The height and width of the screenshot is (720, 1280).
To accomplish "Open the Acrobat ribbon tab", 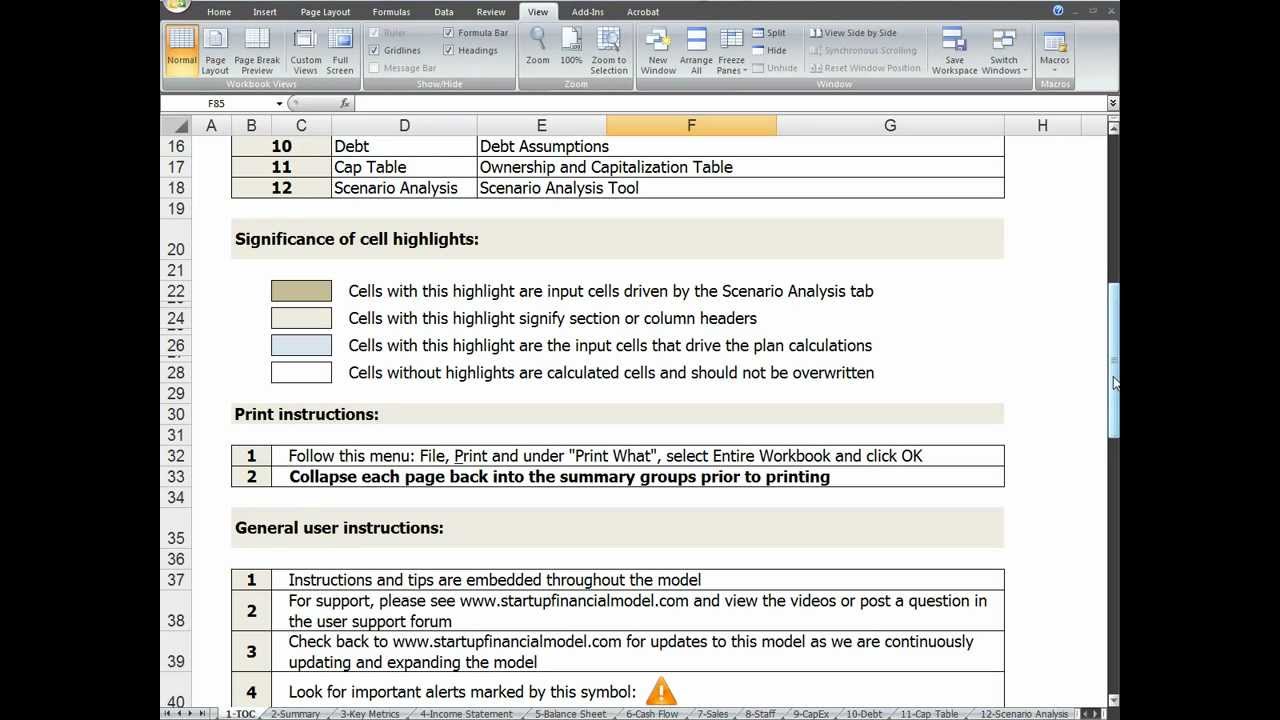I will (643, 12).
